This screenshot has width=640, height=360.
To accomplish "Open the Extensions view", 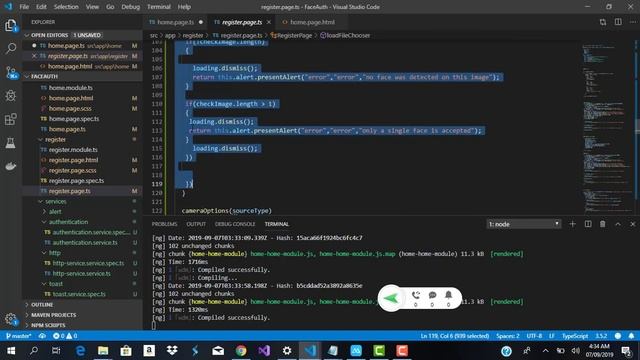I will tap(11, 119).
